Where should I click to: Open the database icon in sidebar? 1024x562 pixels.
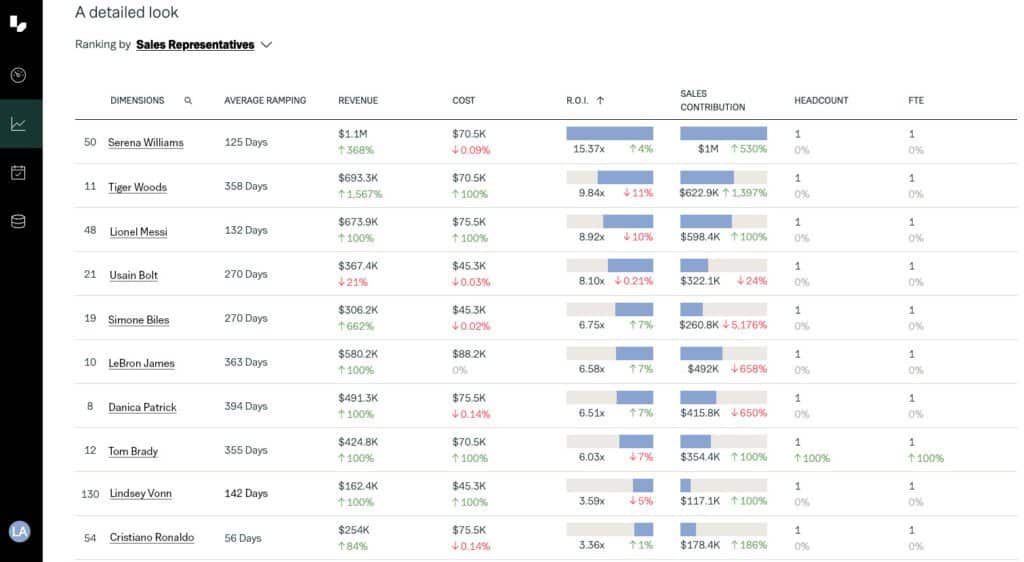tap(18, 221)
